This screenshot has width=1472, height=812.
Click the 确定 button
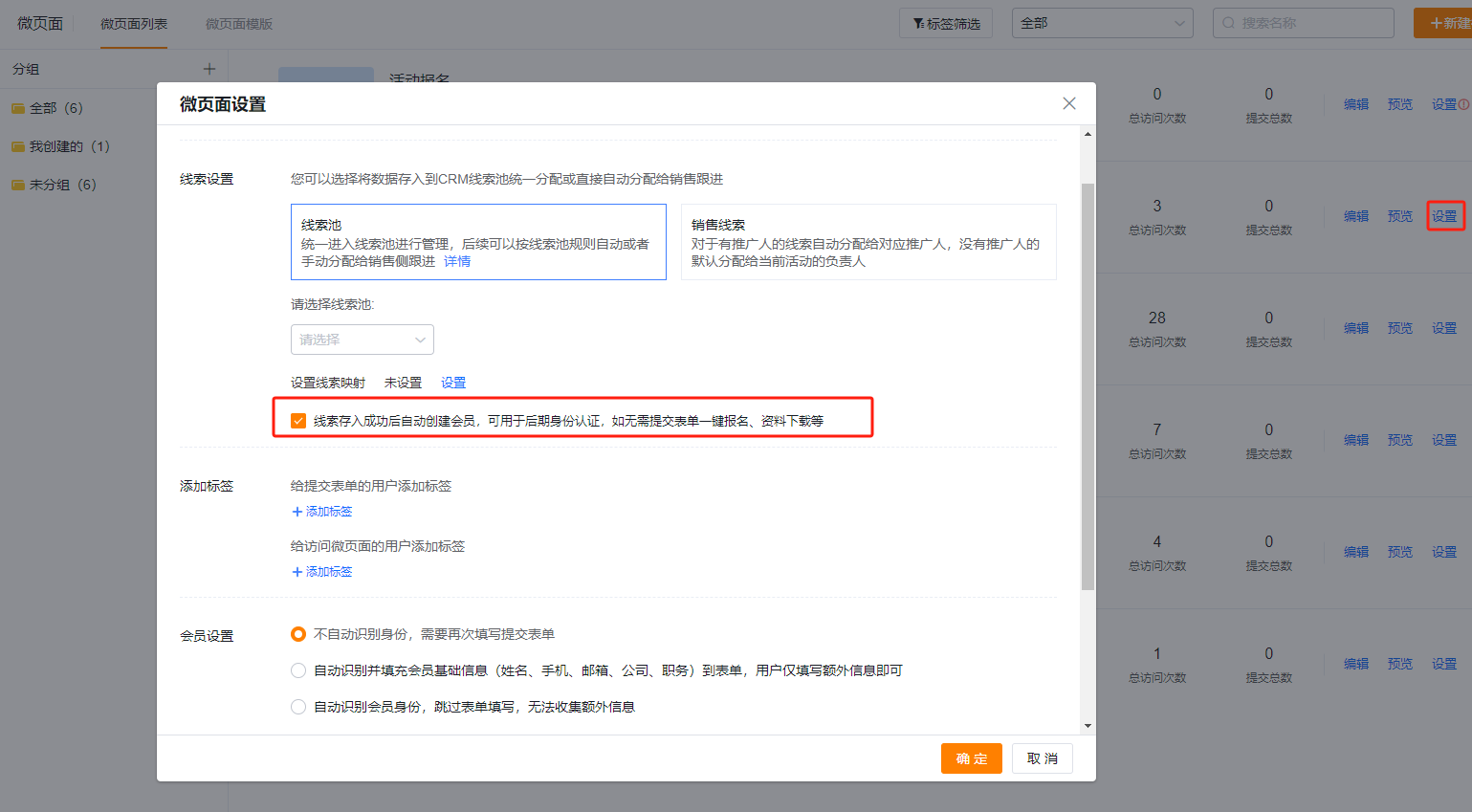tap(972, 758)
